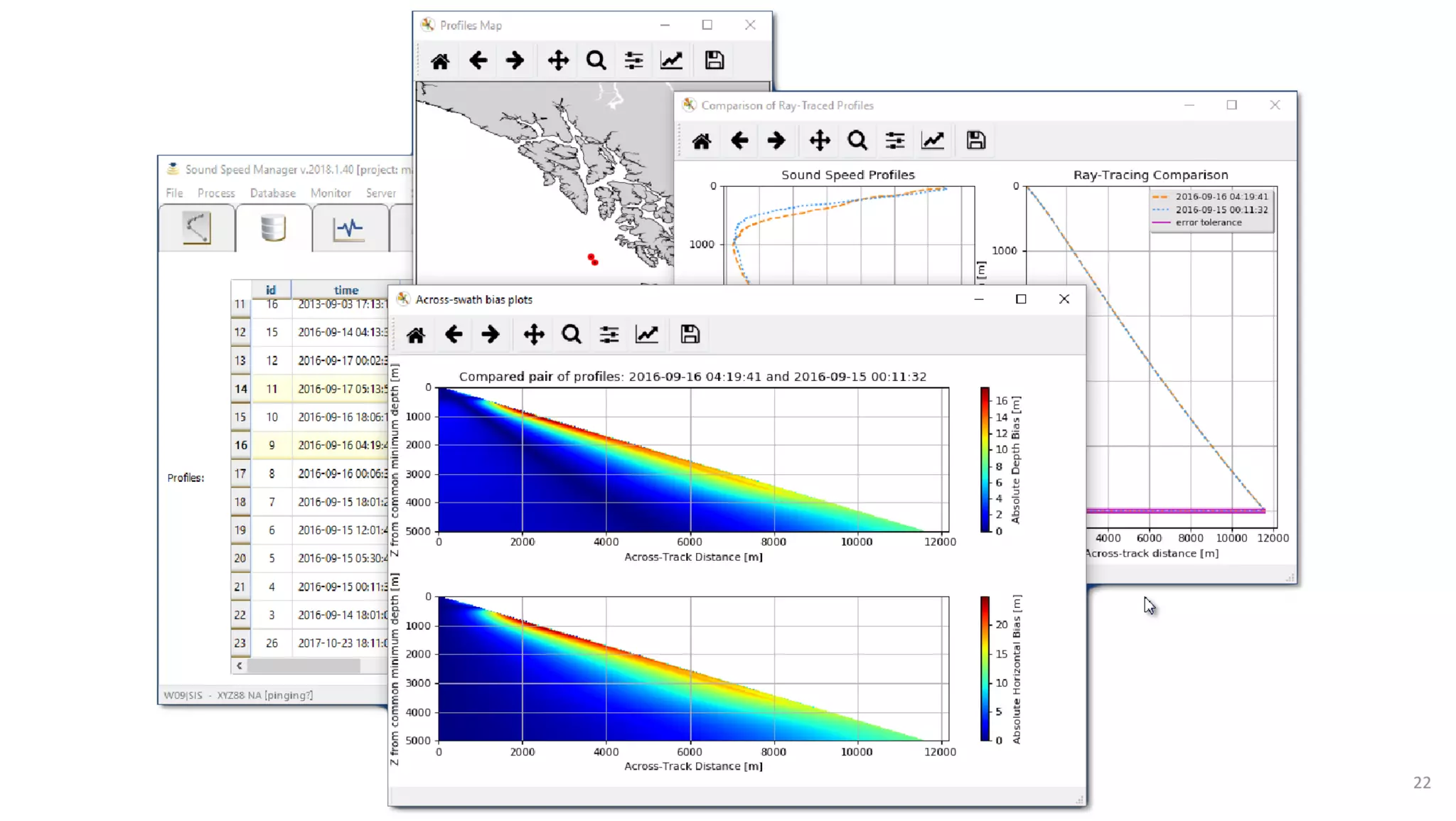1456x821 pixels.
Task: Open the Database tab icon in Sound Speed Manager
Action: [273, 228]
